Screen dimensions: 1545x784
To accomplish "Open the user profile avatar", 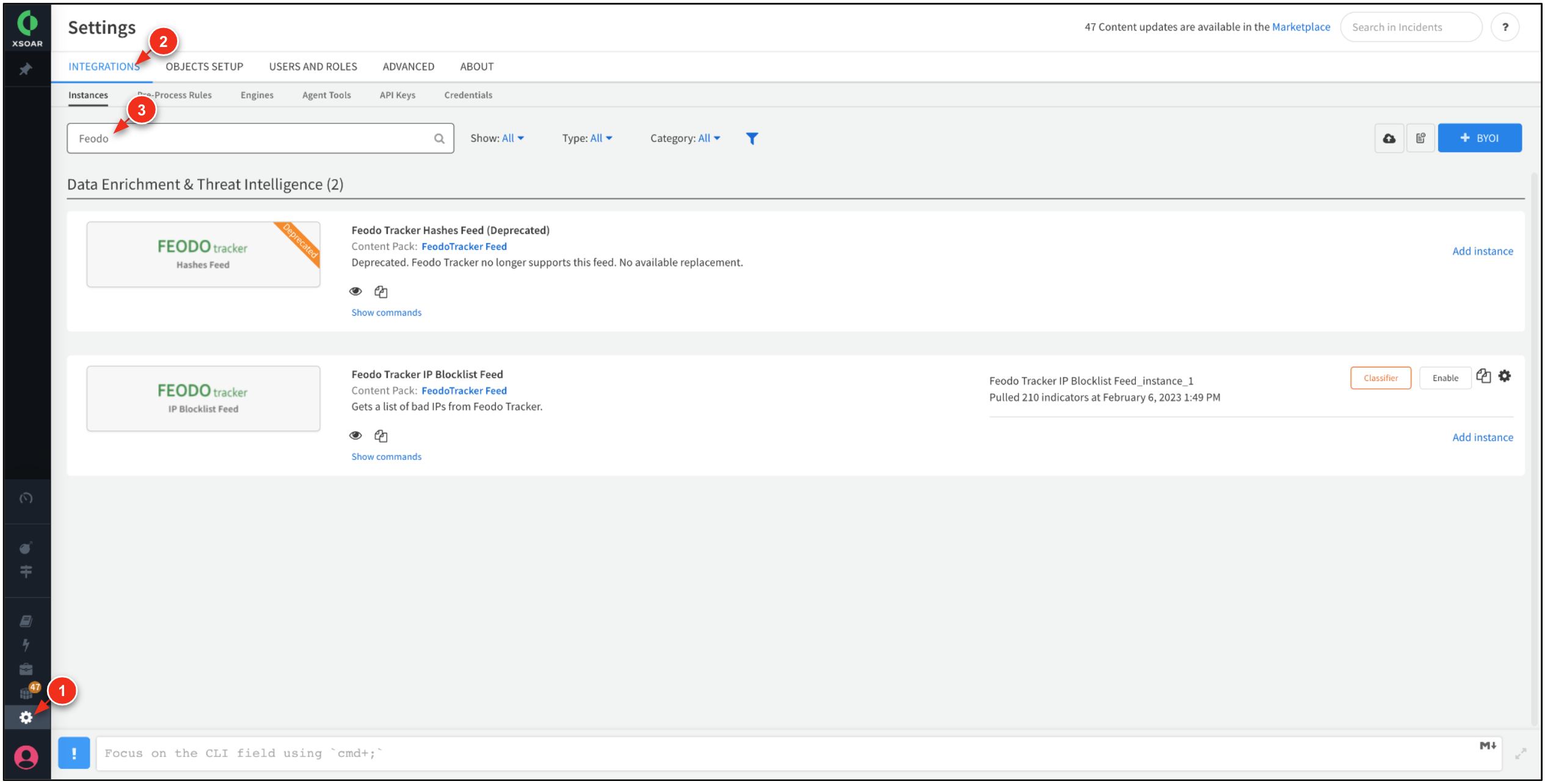I will [26, 757].
